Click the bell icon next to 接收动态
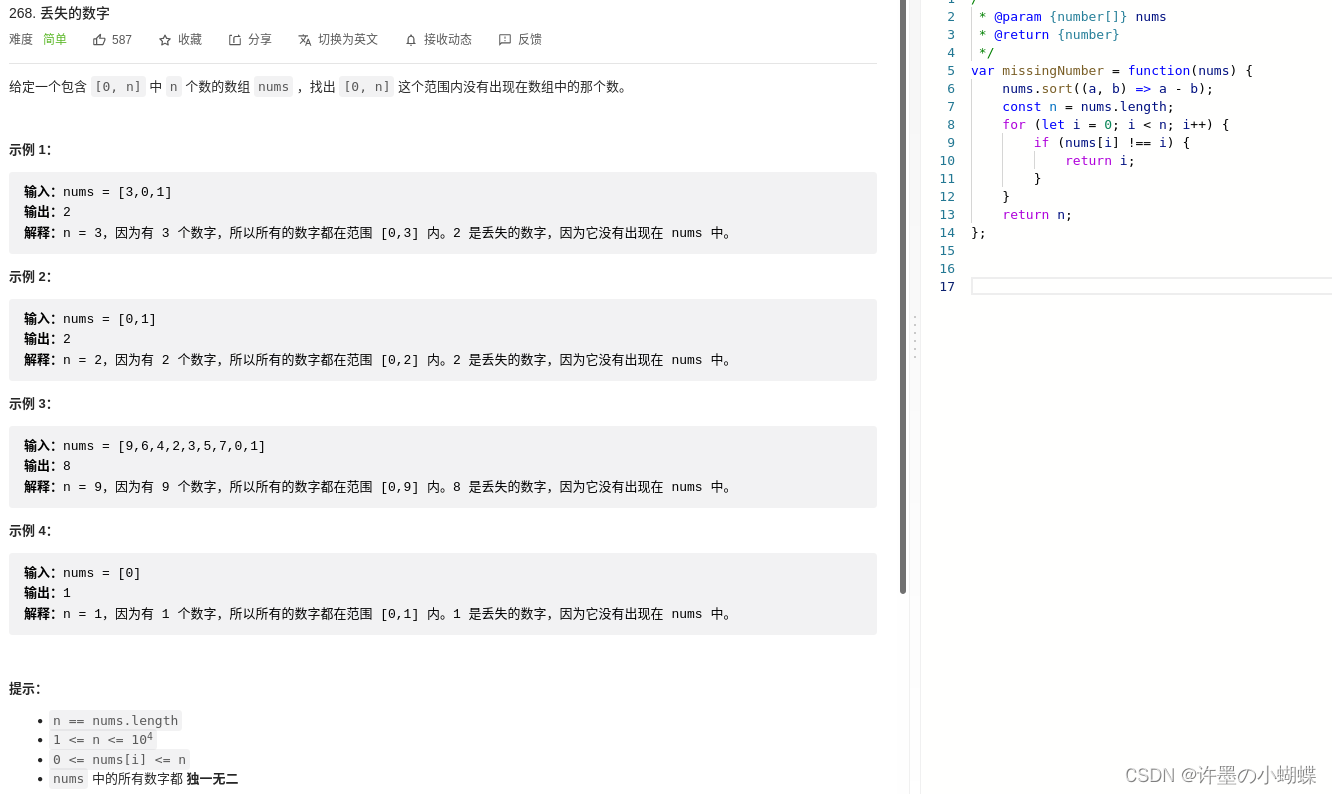 [x=410, y=39]
